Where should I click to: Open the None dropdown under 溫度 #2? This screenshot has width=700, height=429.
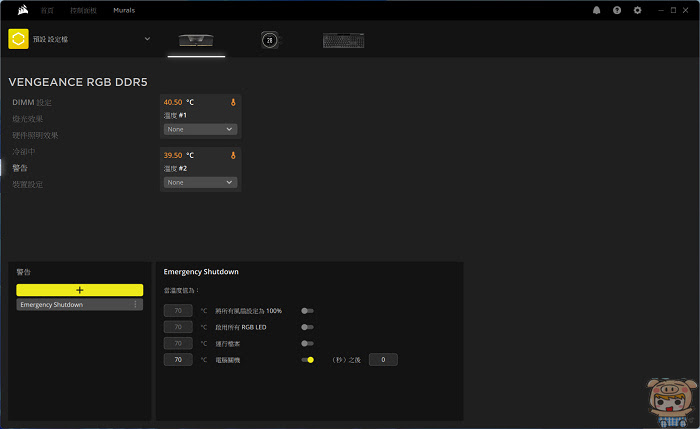(x=200, y=182)
